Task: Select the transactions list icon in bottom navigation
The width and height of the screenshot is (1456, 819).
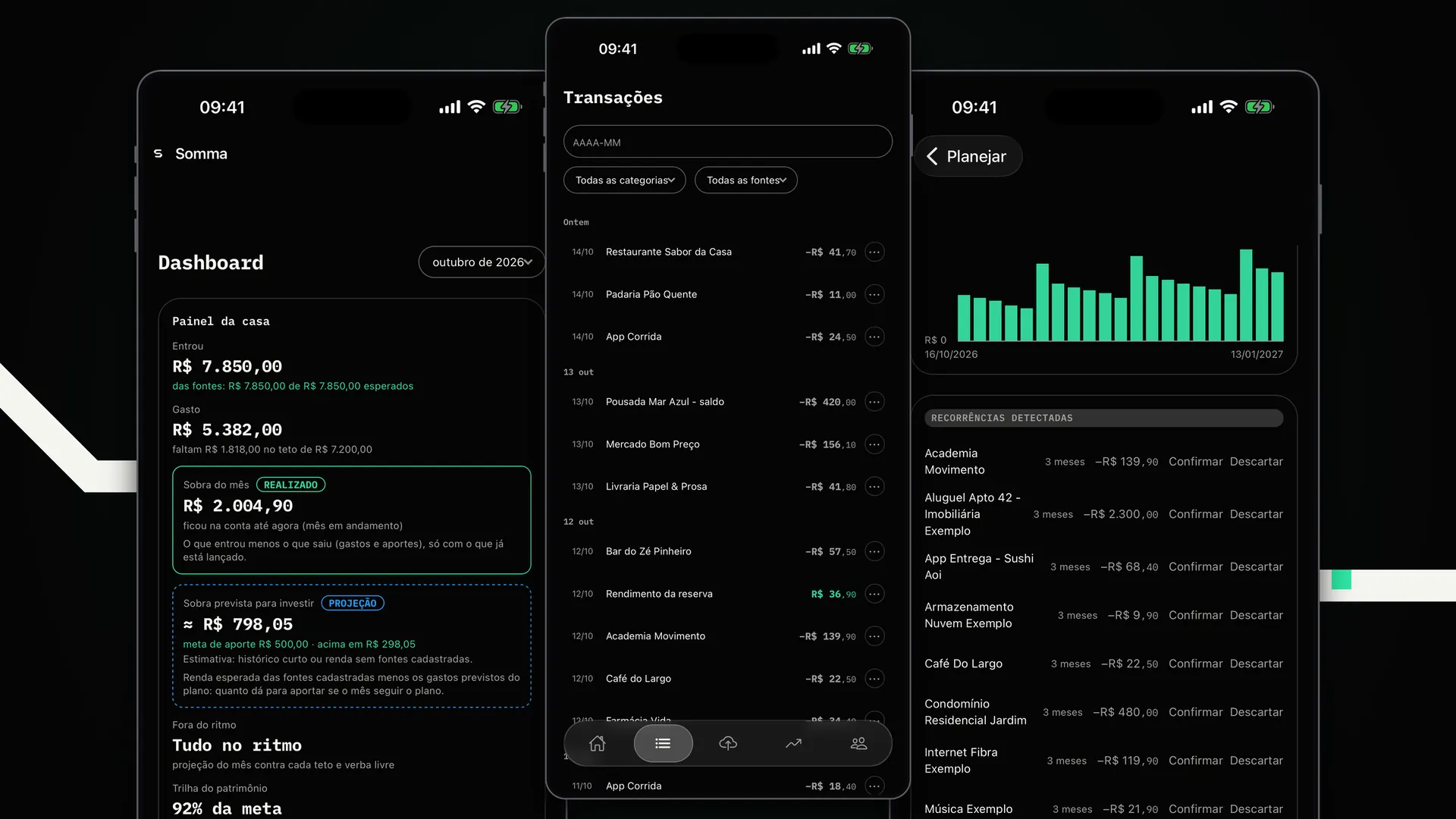Action: pyautogui.click(x=663, y=743)
